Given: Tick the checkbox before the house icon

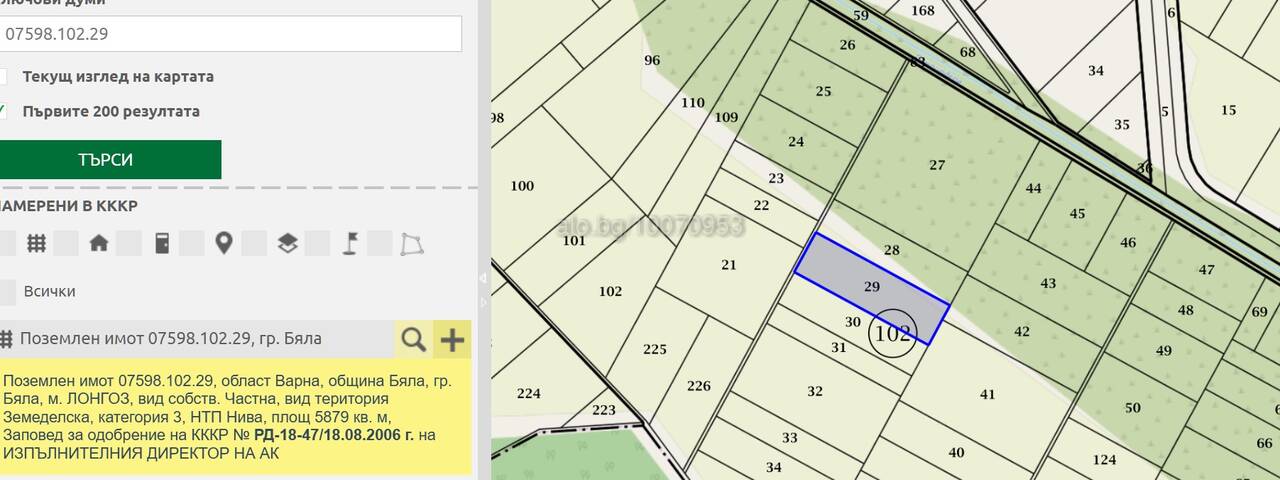Looking at the screenshot, I should point(66,243).
